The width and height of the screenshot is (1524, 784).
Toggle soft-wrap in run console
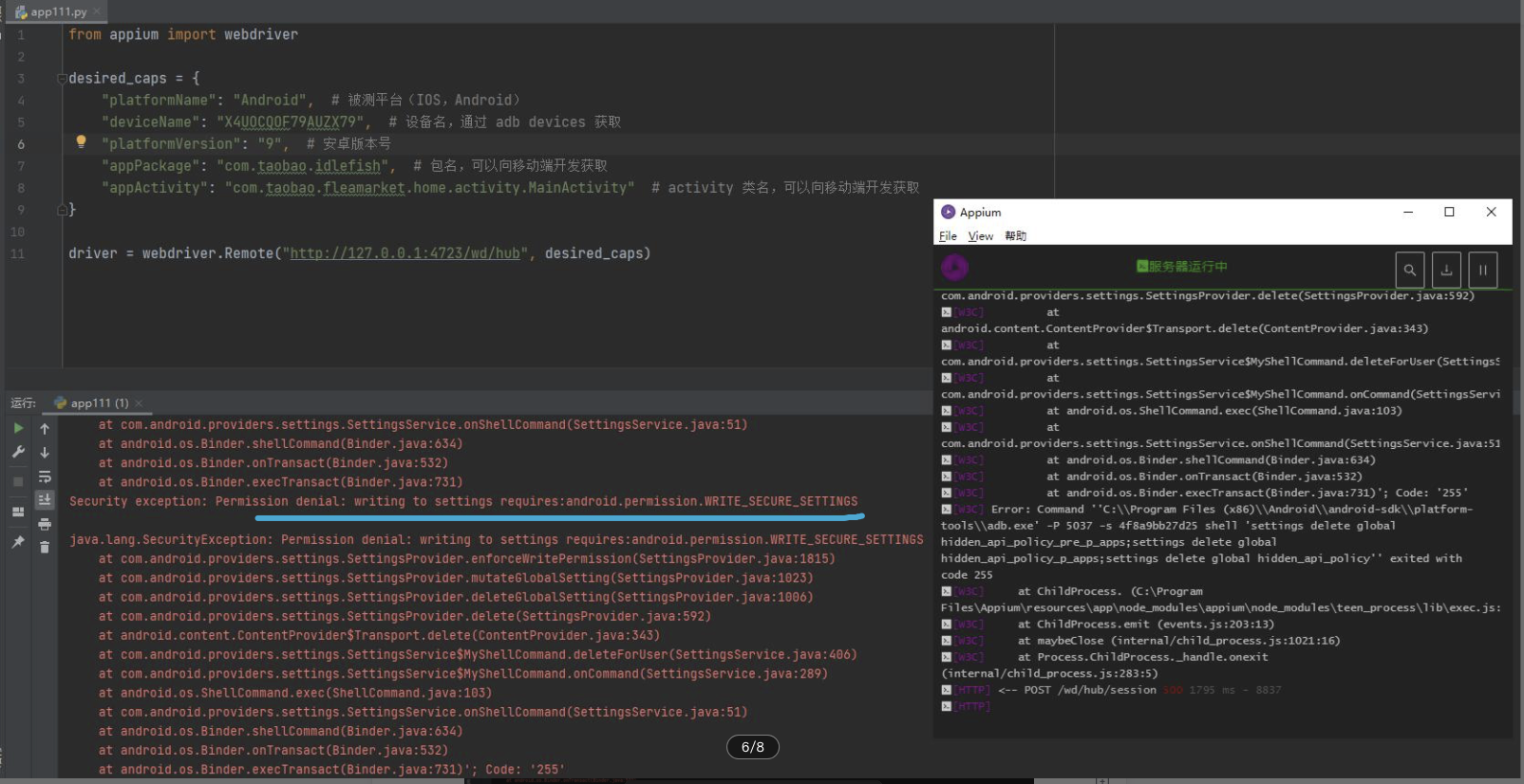[x=45, y=476]
